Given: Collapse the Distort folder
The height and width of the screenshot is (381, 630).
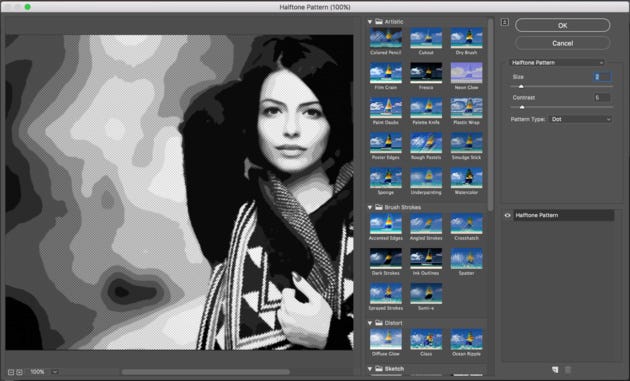Looking at the screenshot, I should 370,323.
